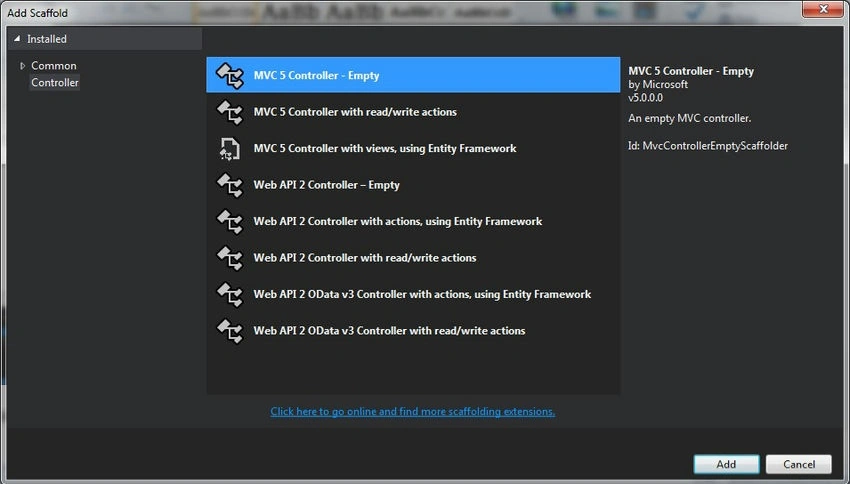Click the Web API 2 Controller – Empty icon

230,185
